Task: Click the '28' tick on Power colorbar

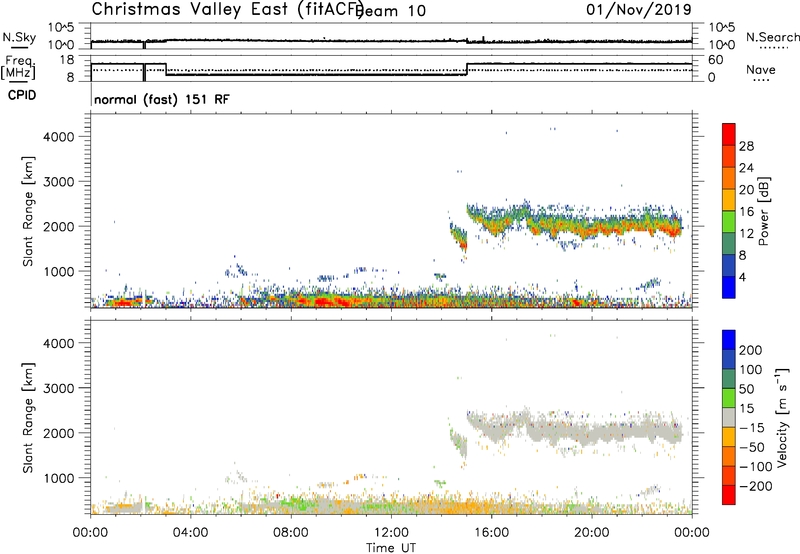Action: [x=746, y=146]
